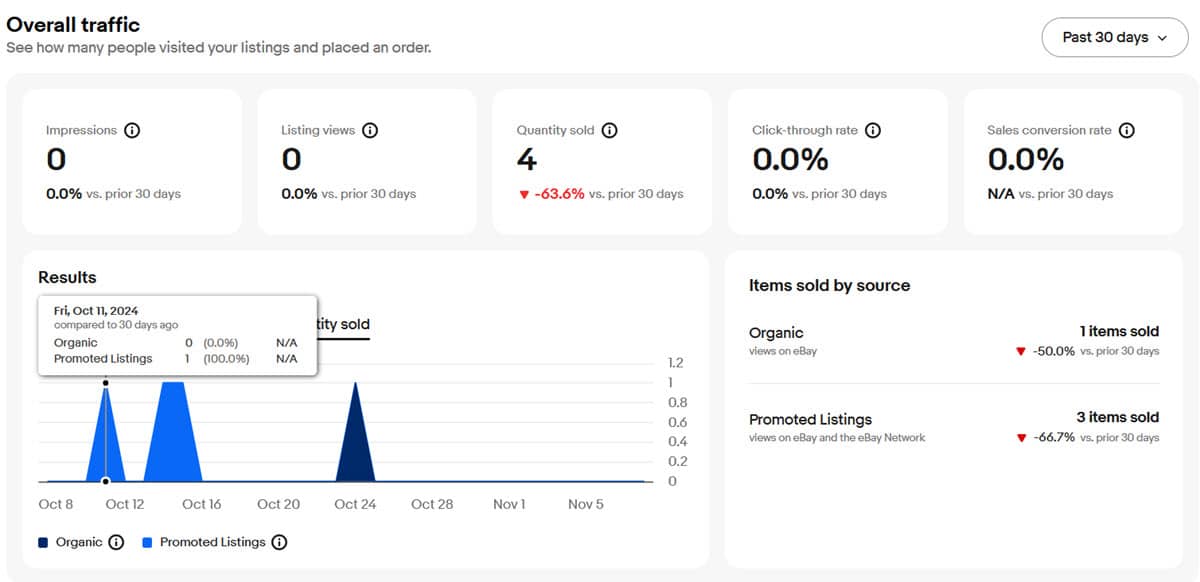The image size is (1200, 582).
Task: Click the Sales conversion rate info icon
Action: [1127, 130]
